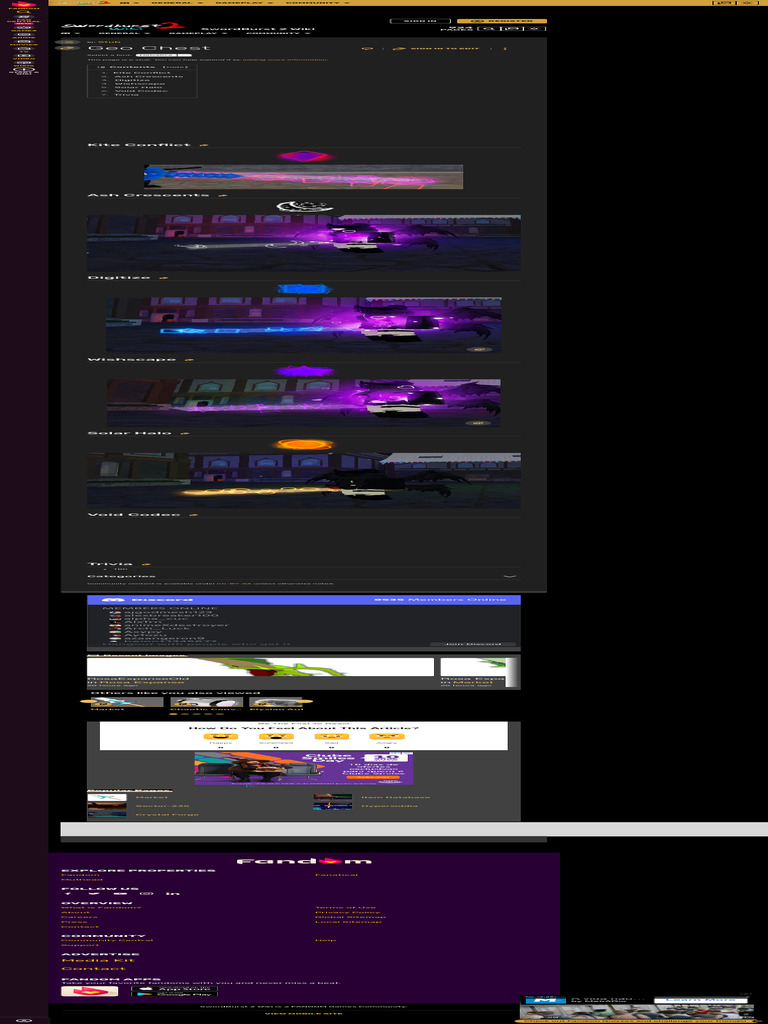
Task: Jump to Wishscape in the Contents
Action: point(138,84)
